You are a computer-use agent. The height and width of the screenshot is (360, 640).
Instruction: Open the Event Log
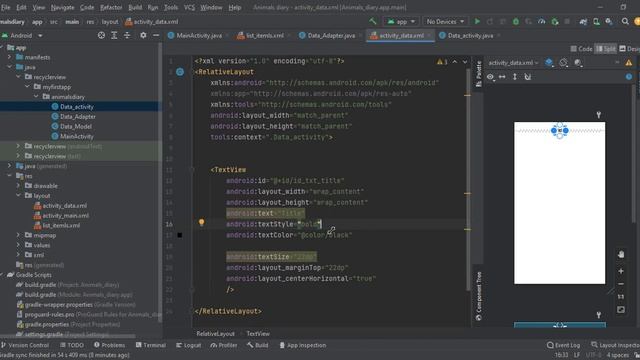(563, 345)
